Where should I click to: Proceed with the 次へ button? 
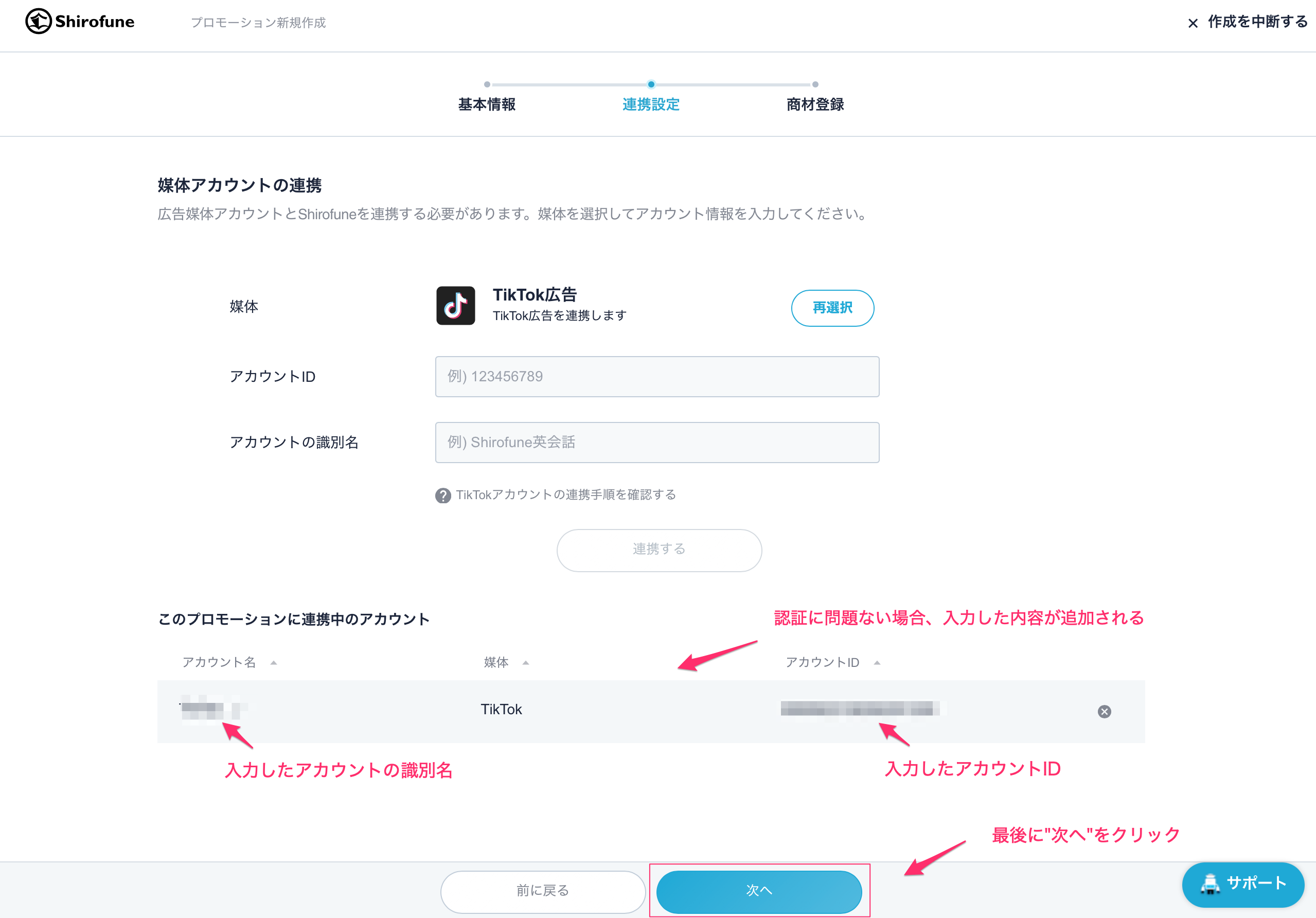759,891
